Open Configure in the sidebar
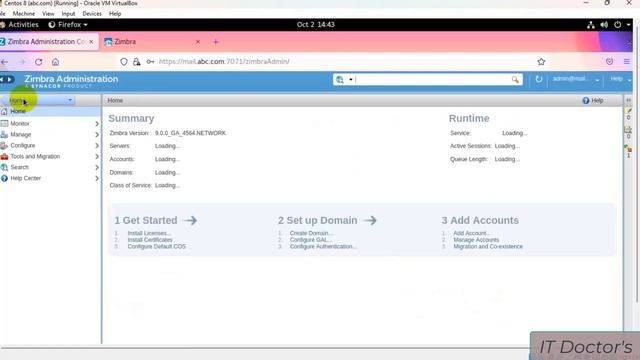The width and height of the screenshot is (640, 360). click(x=22, y=145)
